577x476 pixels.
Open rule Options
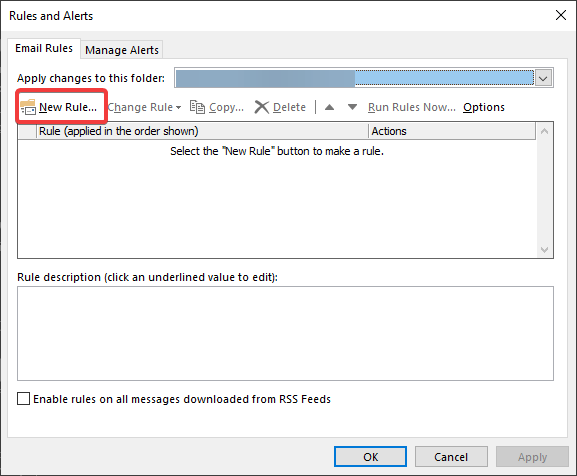[484, 107]
